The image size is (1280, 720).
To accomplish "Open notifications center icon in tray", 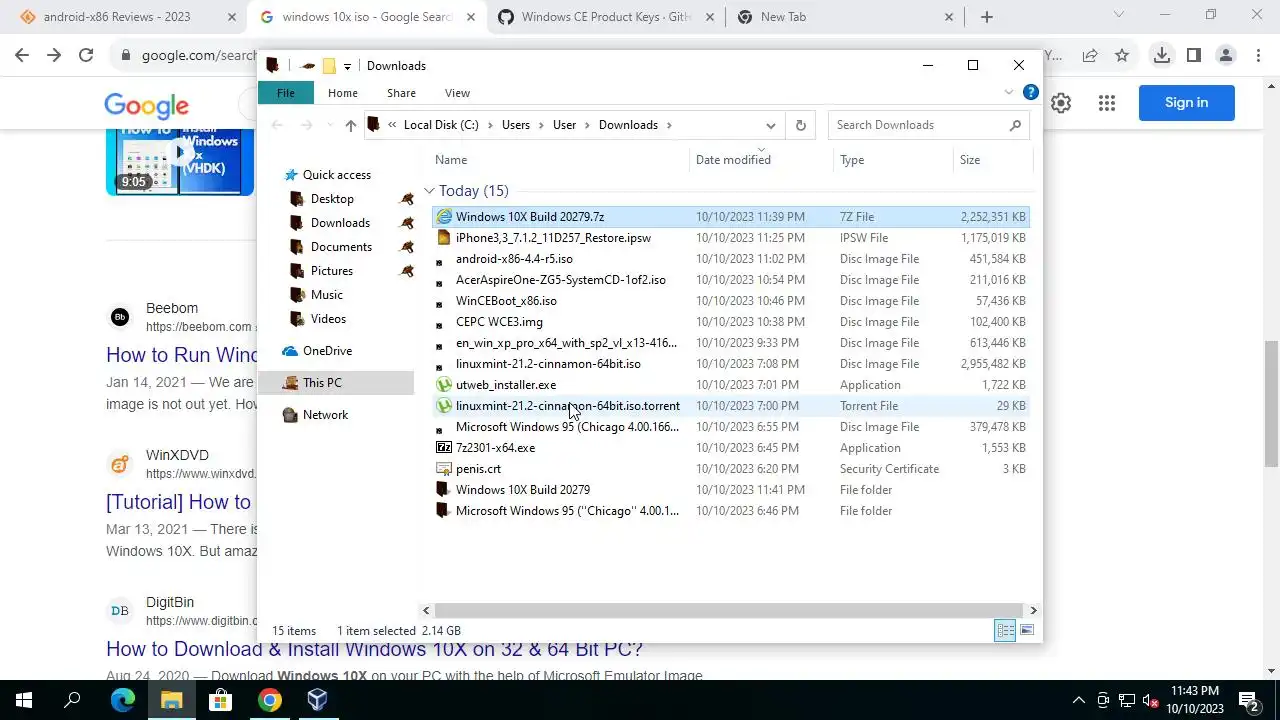I will tap(1248, 700).
